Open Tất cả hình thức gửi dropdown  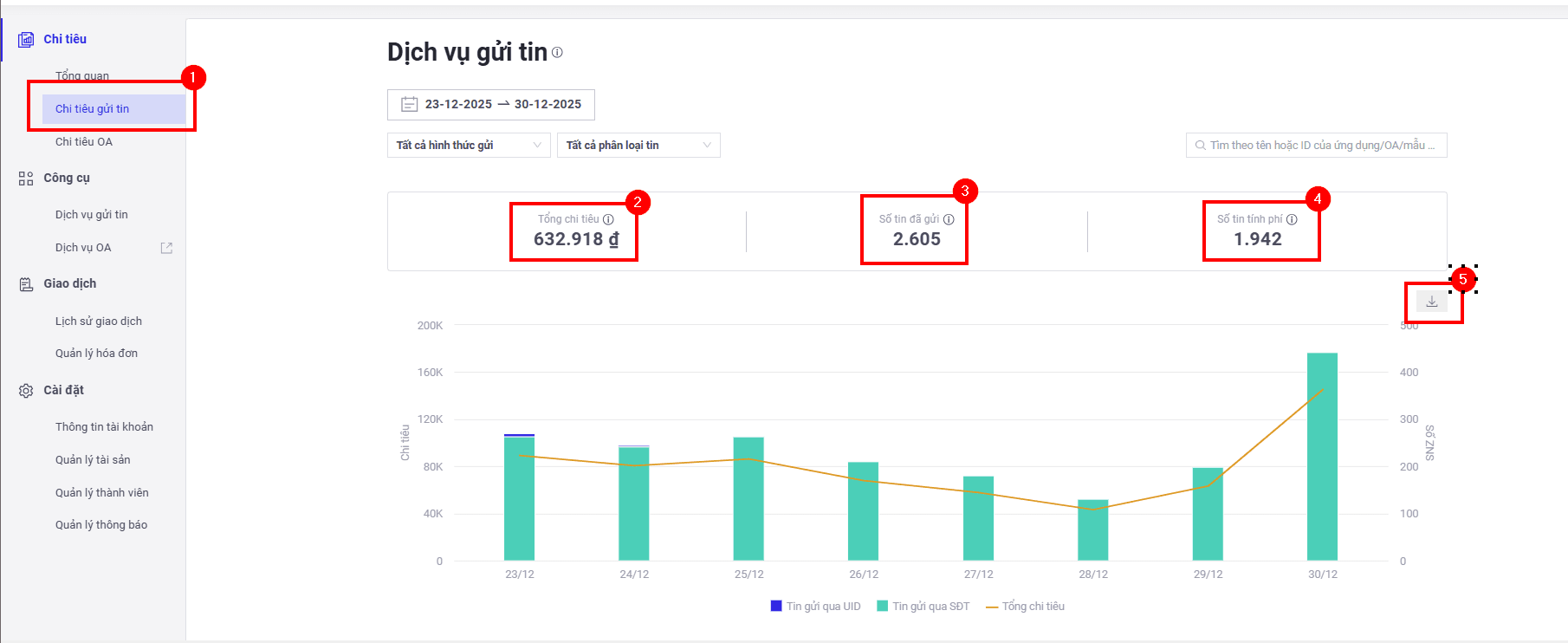(469, 145)
